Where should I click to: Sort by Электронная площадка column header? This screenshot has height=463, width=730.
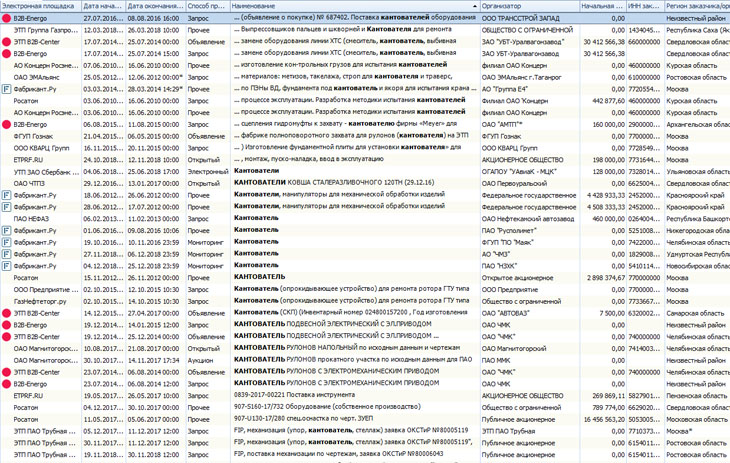coord(41,6)
